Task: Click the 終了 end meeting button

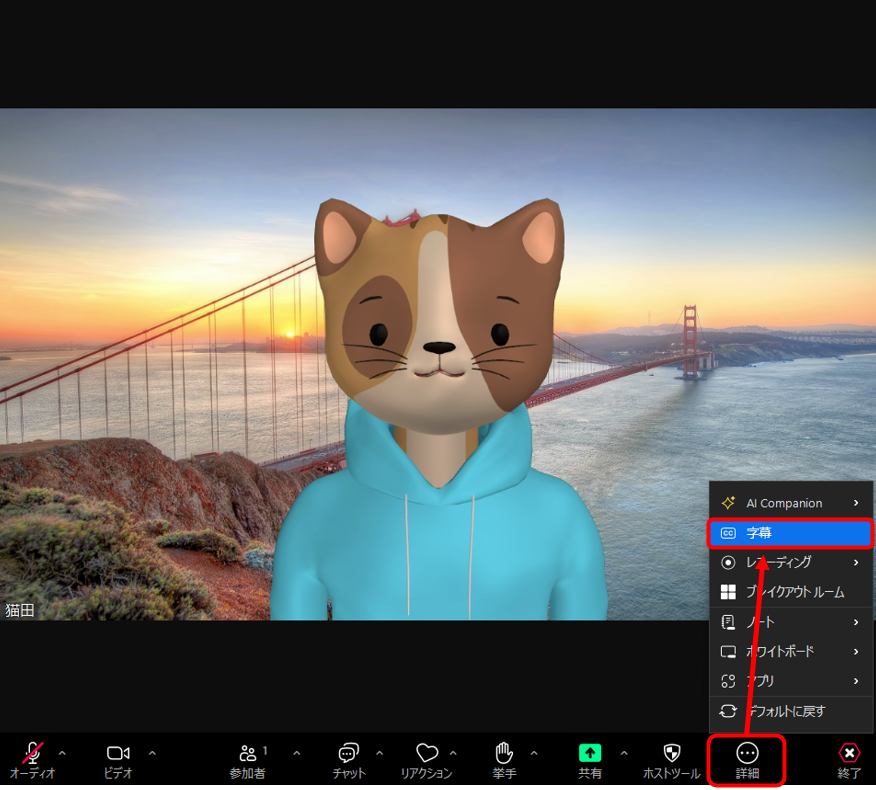Action: 849,761
